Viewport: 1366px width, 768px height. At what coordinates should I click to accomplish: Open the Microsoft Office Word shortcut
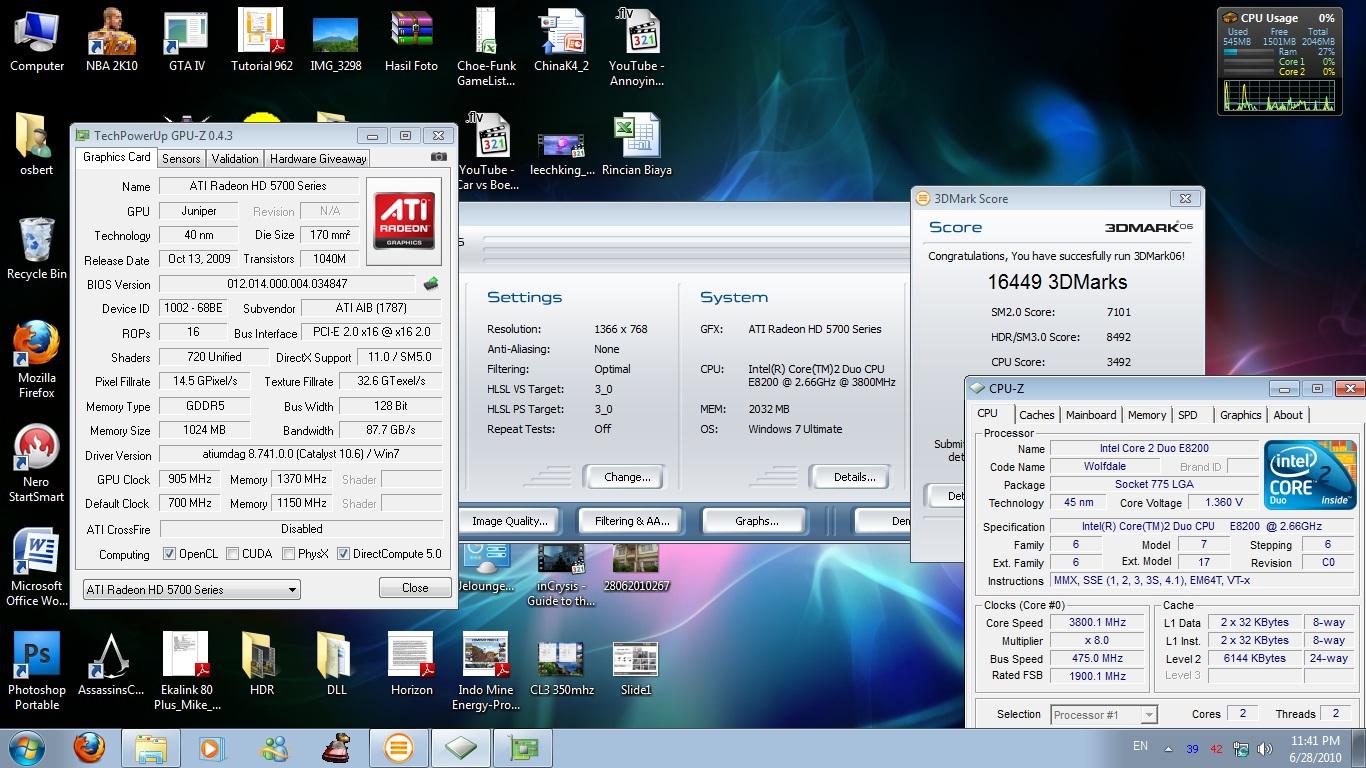point(37,567)
